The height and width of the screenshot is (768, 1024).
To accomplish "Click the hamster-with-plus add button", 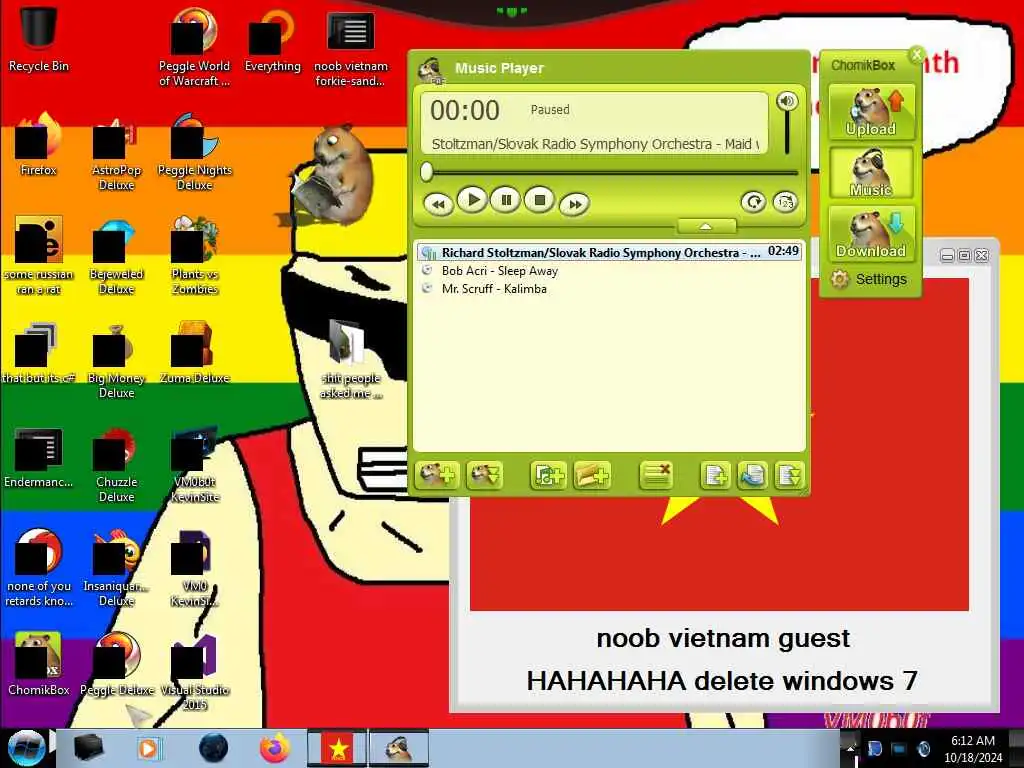I will click(x=438, y=475).
